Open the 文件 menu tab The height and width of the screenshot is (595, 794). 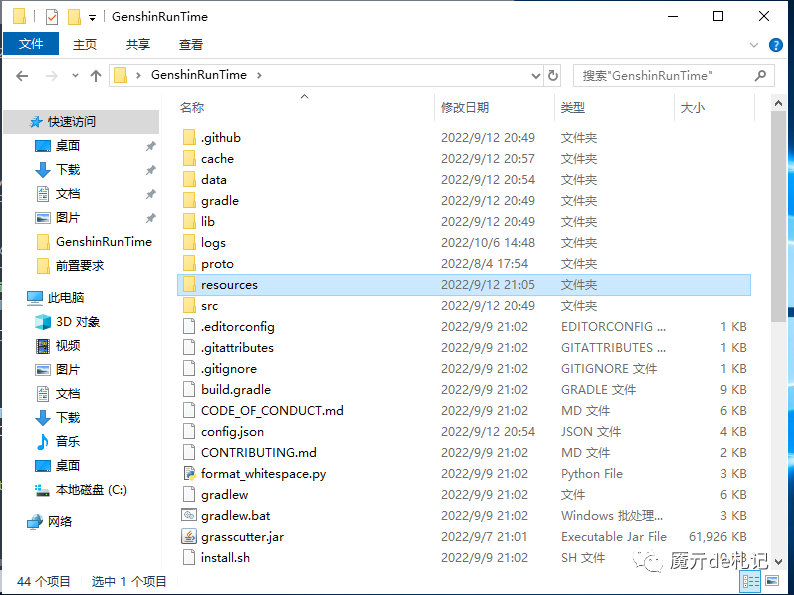[x=31, y=44]
